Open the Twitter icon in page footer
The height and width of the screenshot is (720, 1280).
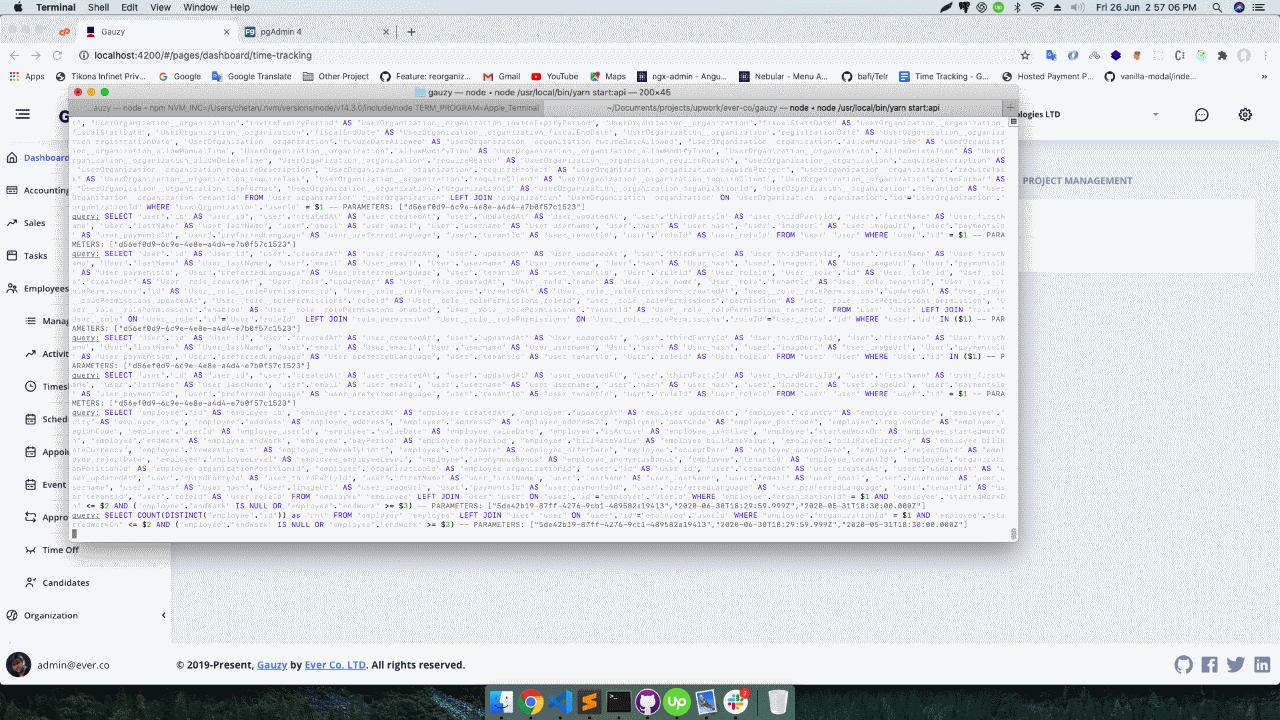1236,665
